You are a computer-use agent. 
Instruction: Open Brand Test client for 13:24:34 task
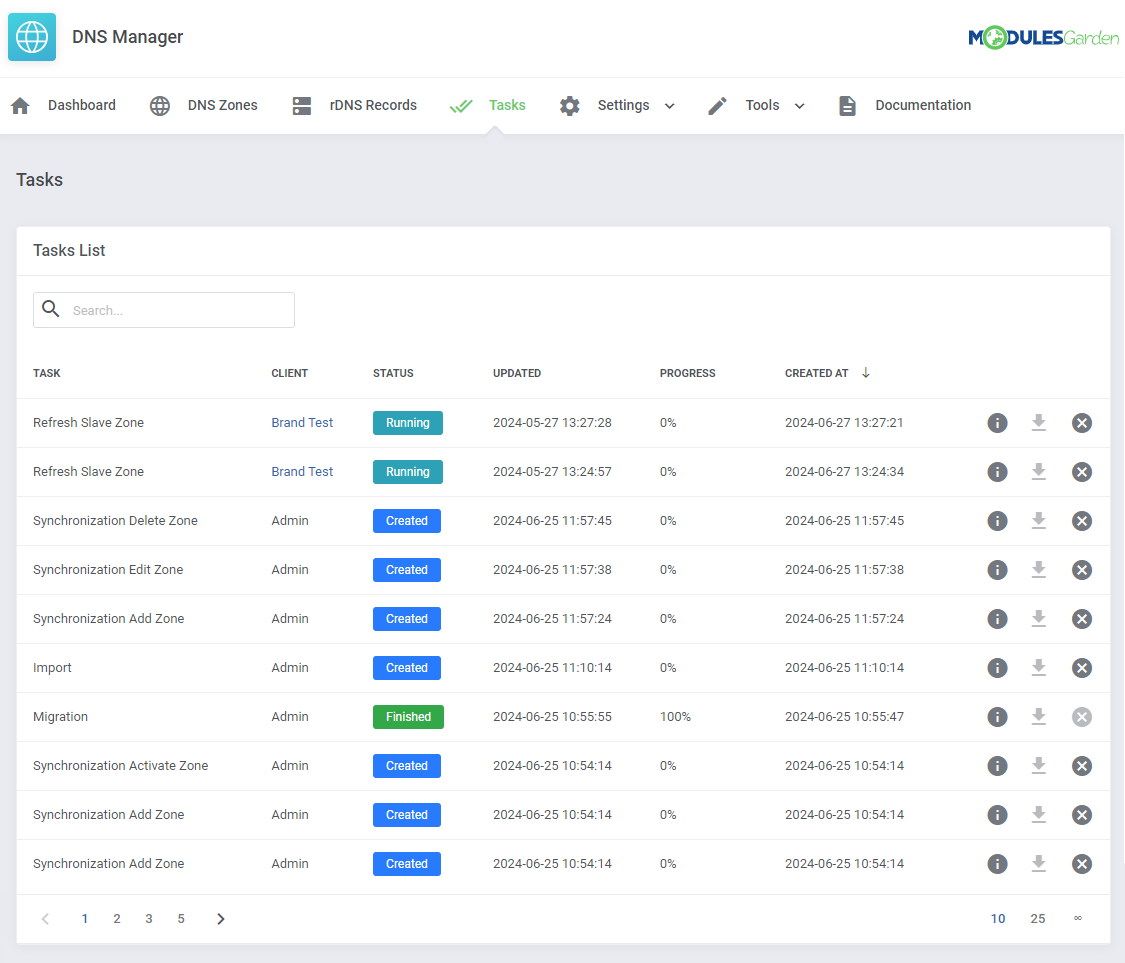(302, 471)
